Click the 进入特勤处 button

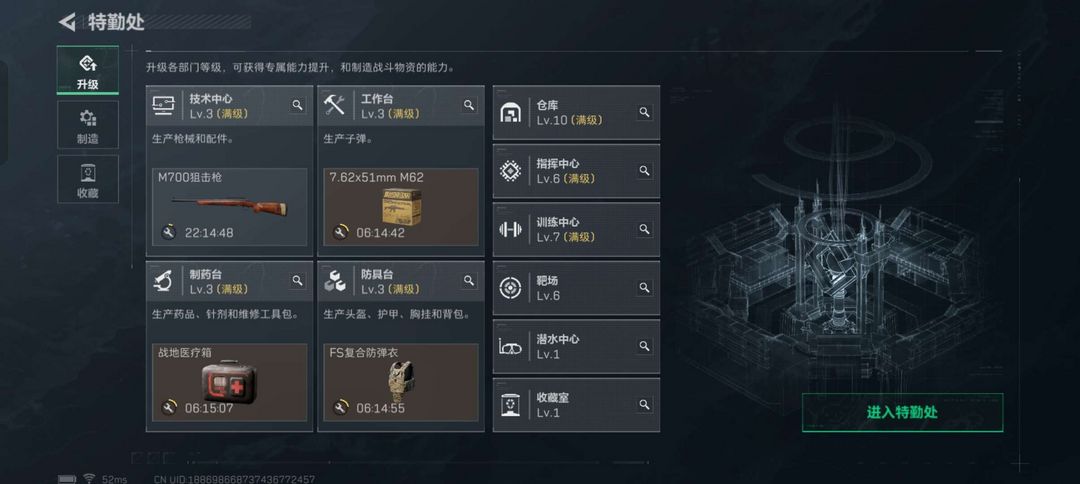click(902, 412)
